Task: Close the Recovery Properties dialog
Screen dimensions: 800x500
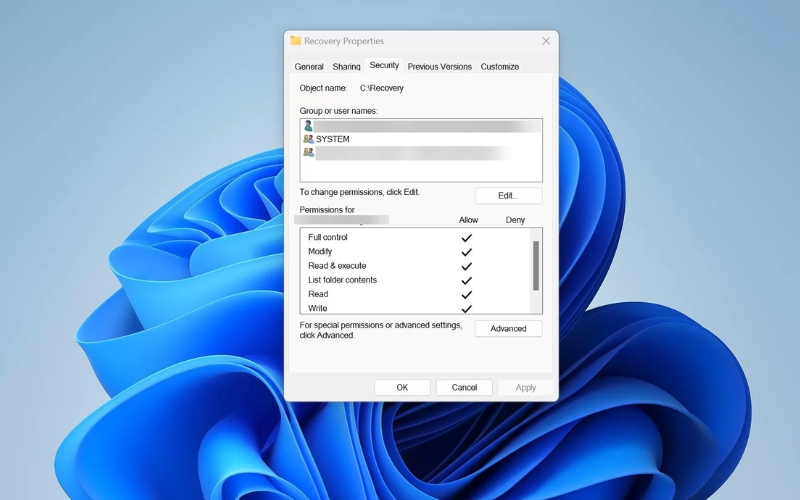Action: (x=546, y=41)
